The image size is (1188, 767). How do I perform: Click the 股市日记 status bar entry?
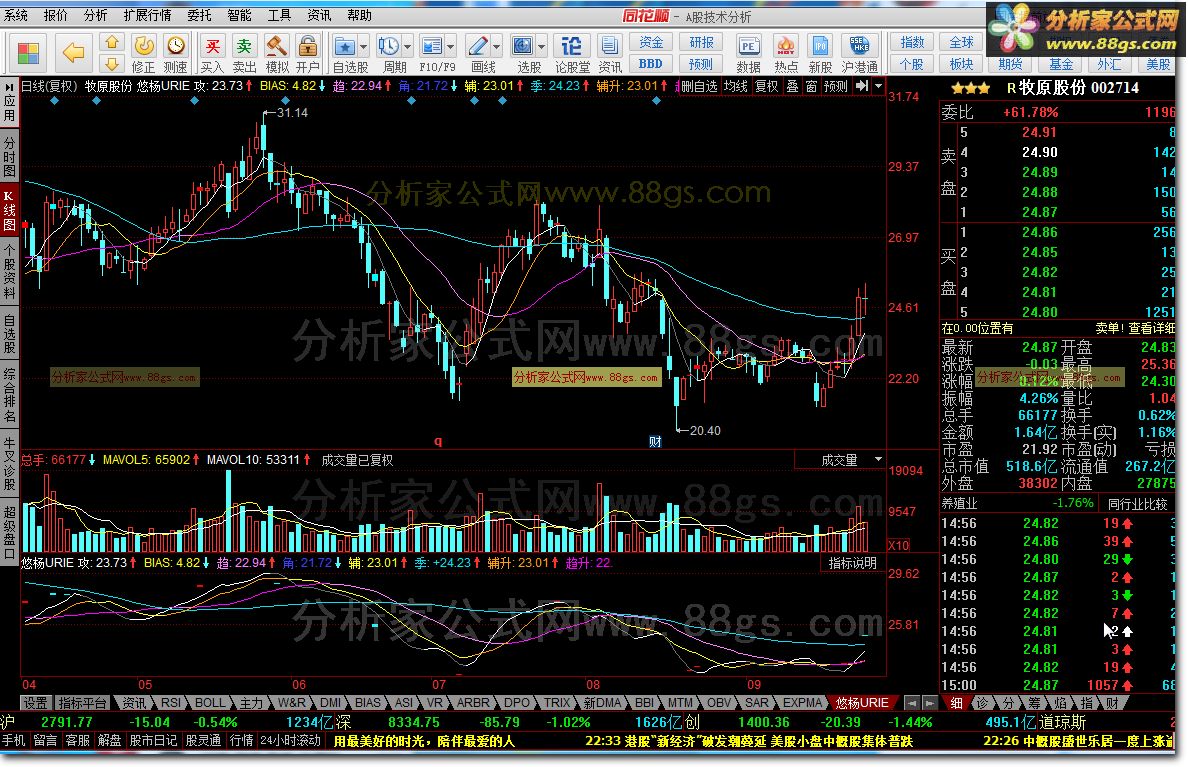(x=153, y=740)
